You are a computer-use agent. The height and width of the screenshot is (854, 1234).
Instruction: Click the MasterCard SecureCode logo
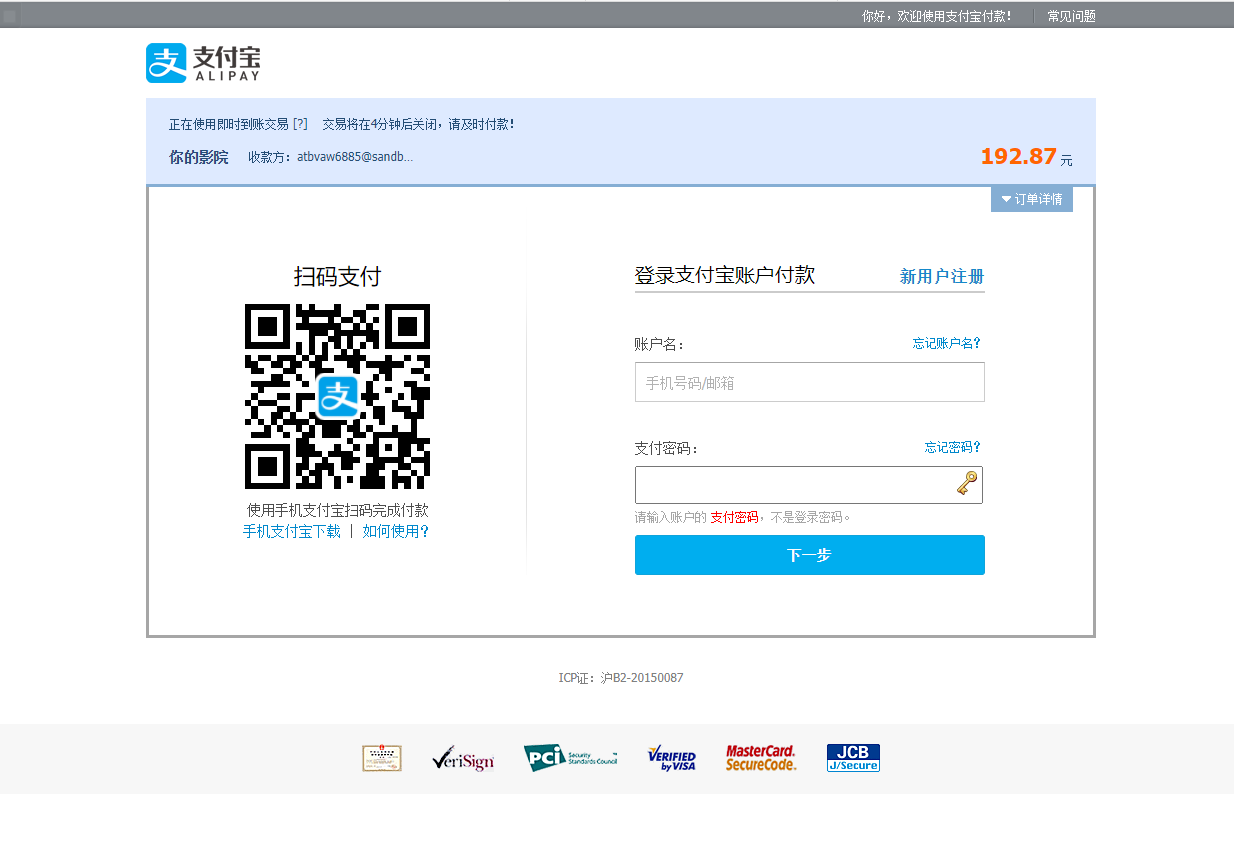[x=761, y=758]
